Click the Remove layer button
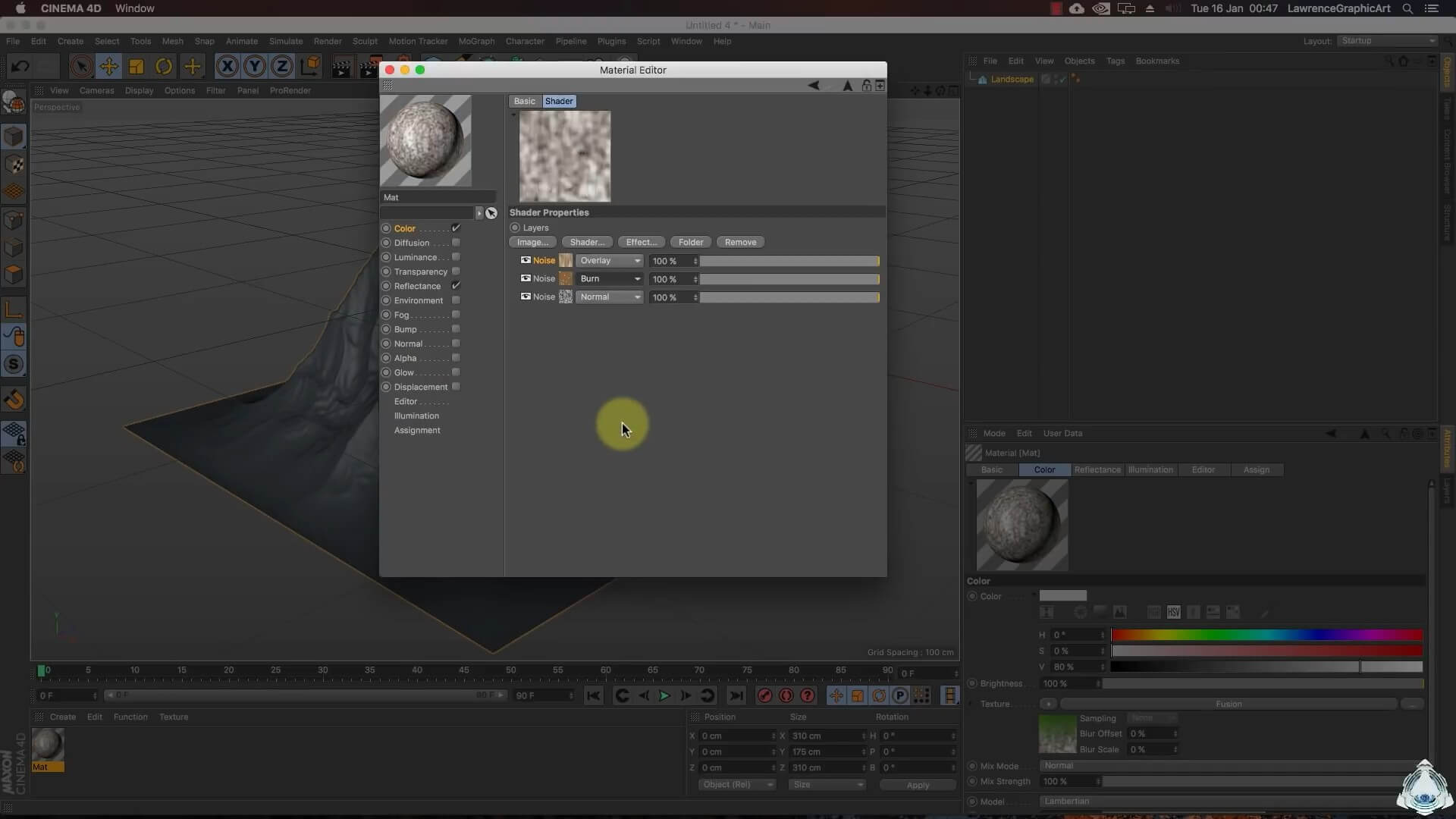The image size is (1456, 819). (740, 242)
